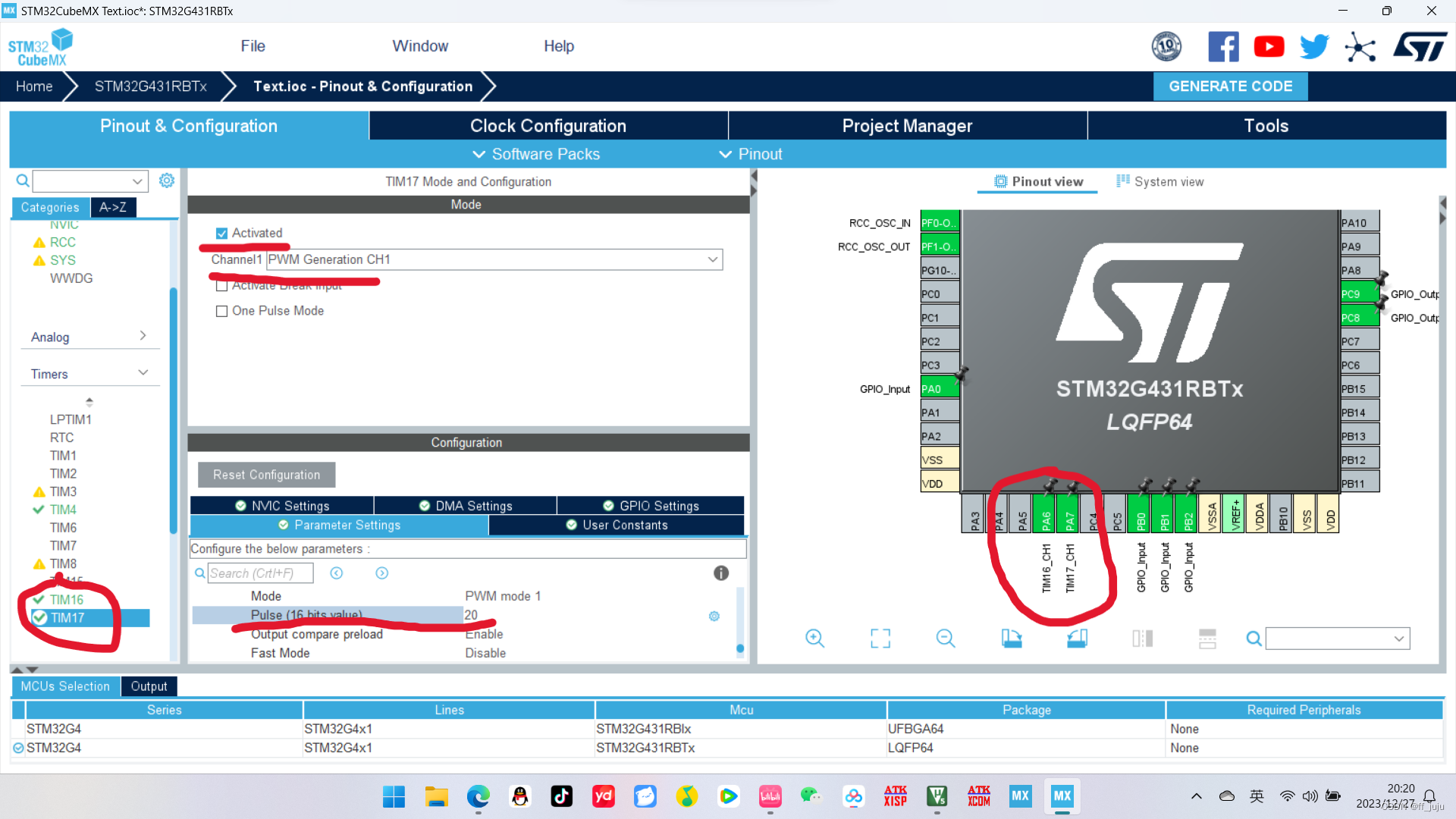Expand the Analog category

[89, 337]
